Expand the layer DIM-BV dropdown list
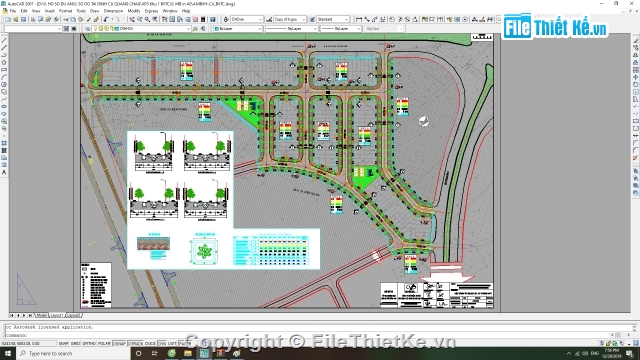640x360 pixels. point(141,29)
